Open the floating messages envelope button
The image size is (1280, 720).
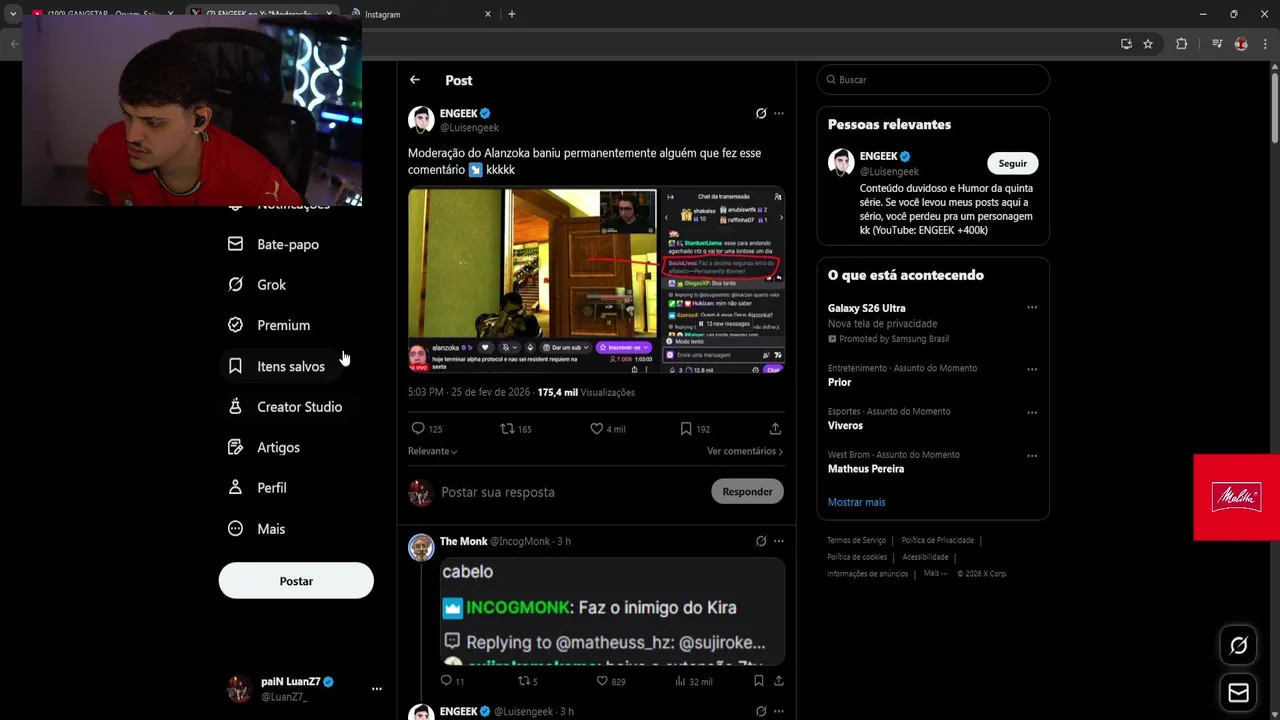[1238, 693]
